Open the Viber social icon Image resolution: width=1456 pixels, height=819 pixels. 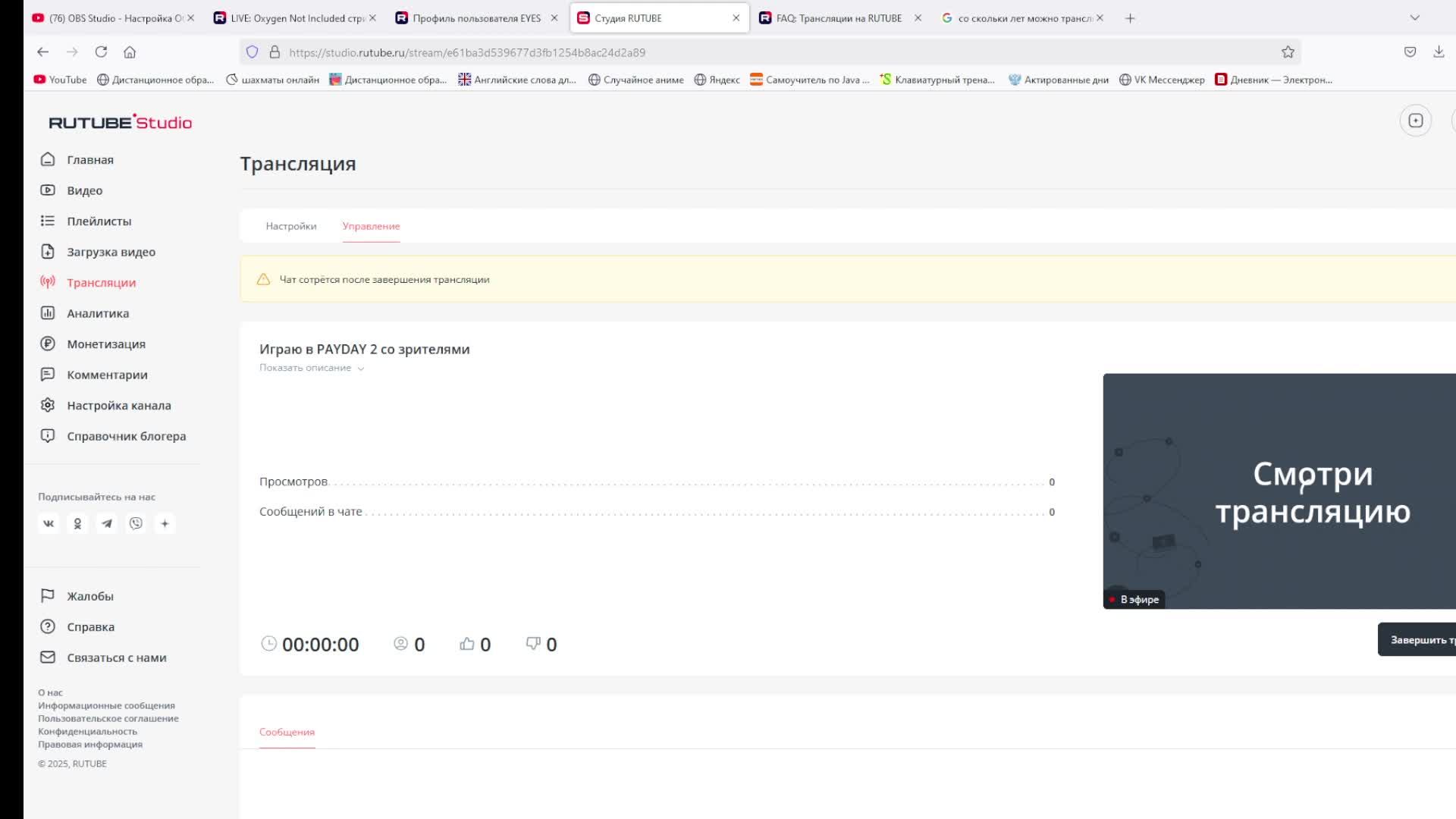coord(136,523)
